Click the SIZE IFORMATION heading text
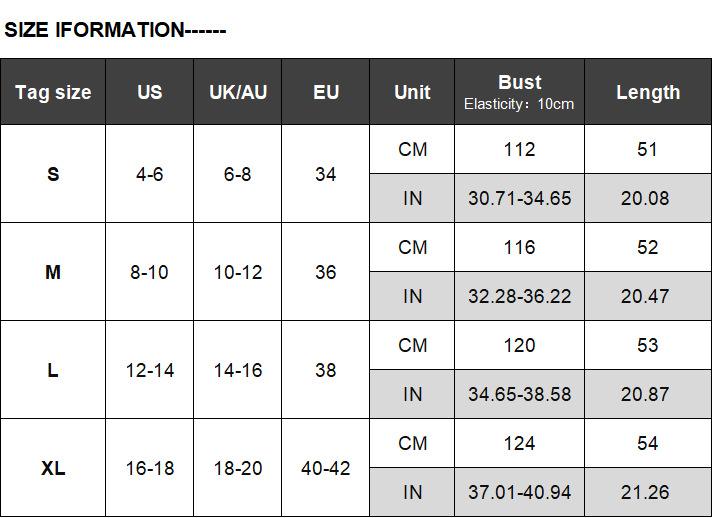 click(x=115, y=30)
